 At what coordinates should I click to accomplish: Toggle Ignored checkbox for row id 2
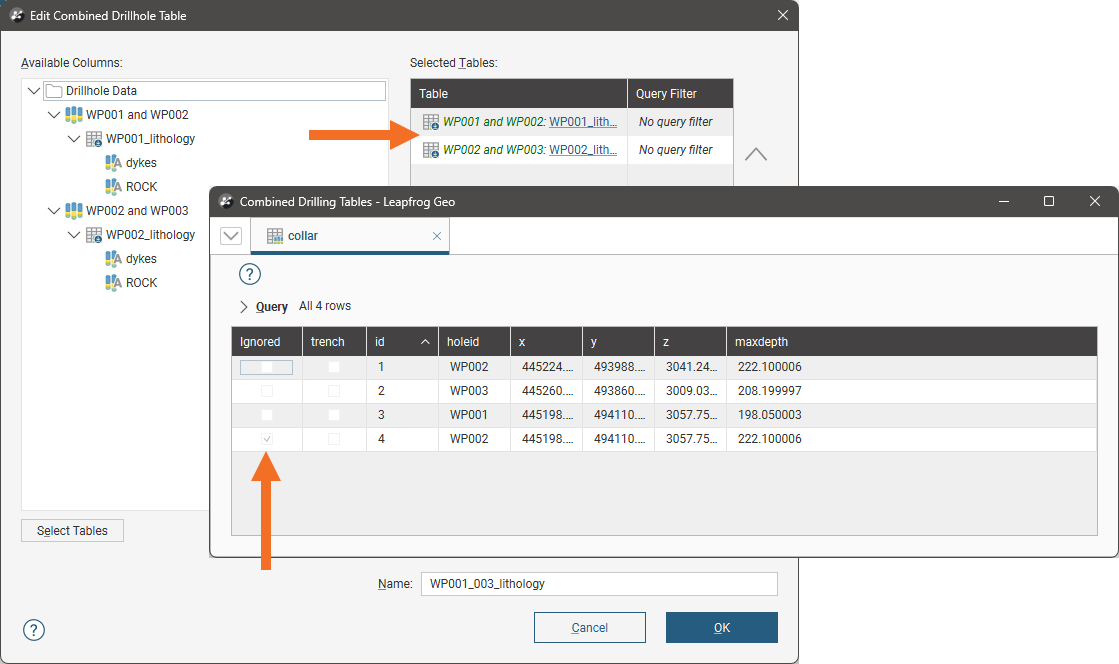point(267,391)
